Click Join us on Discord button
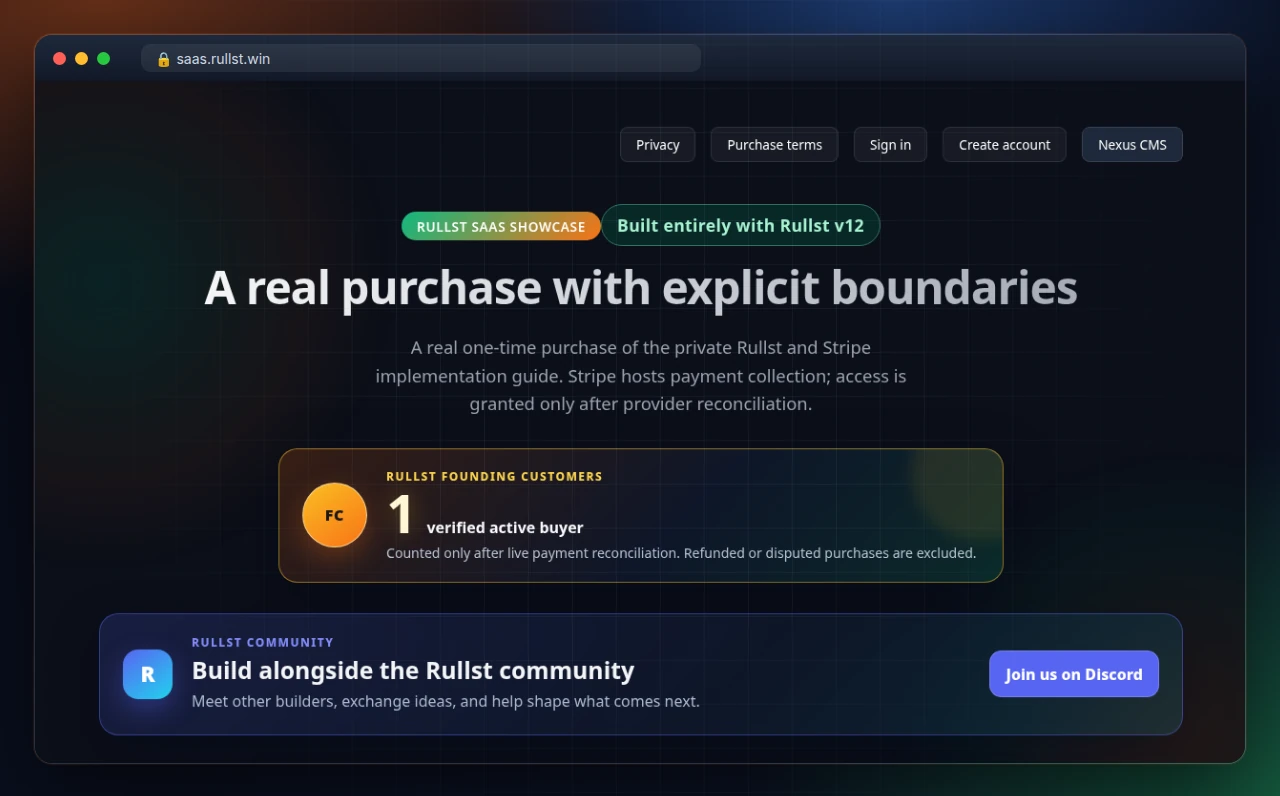Image resolution: width=1280 pixels, height=796 pixels. click(1074, 674)
